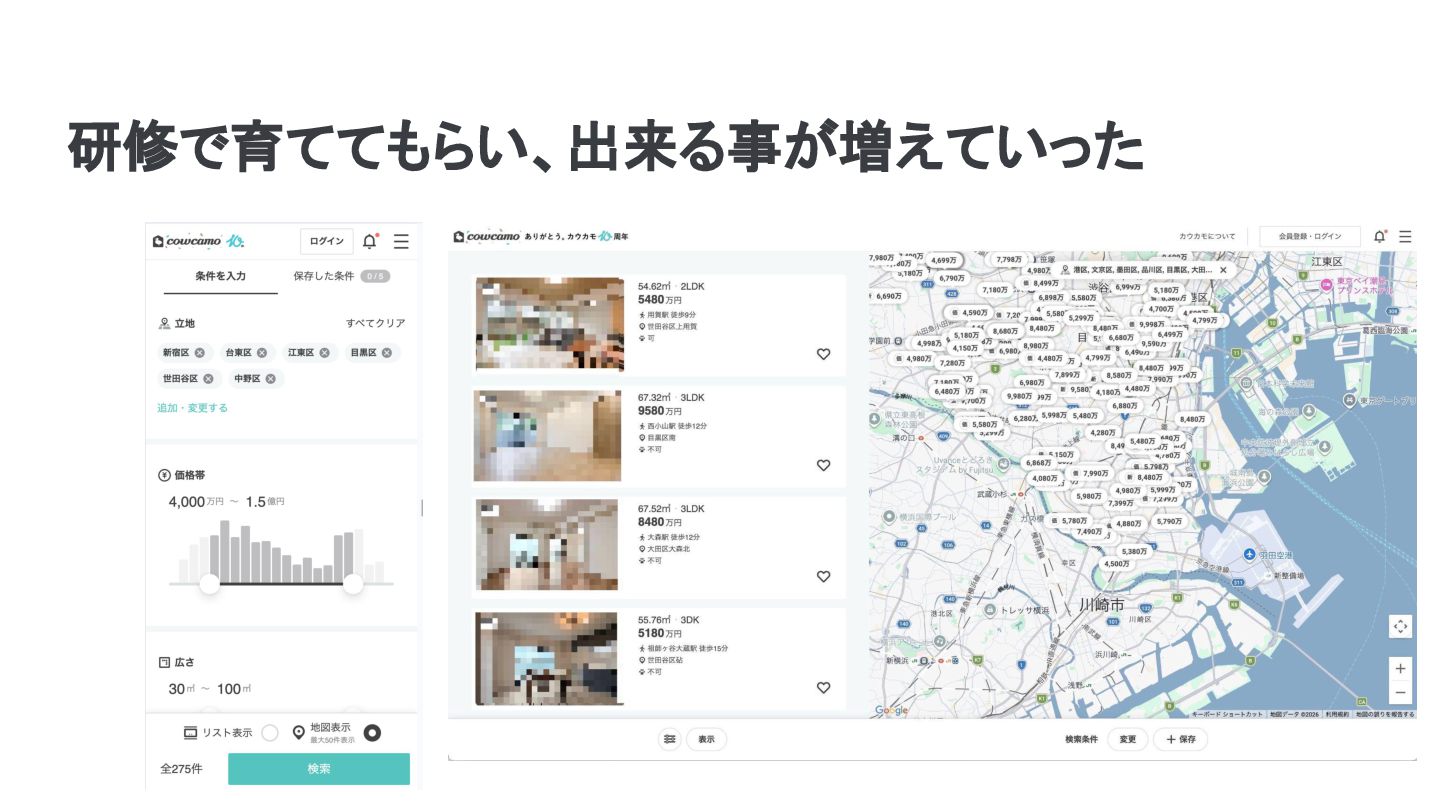Click the 会員登録・ログイン button
The image size is (1440, 810).
1309,237
